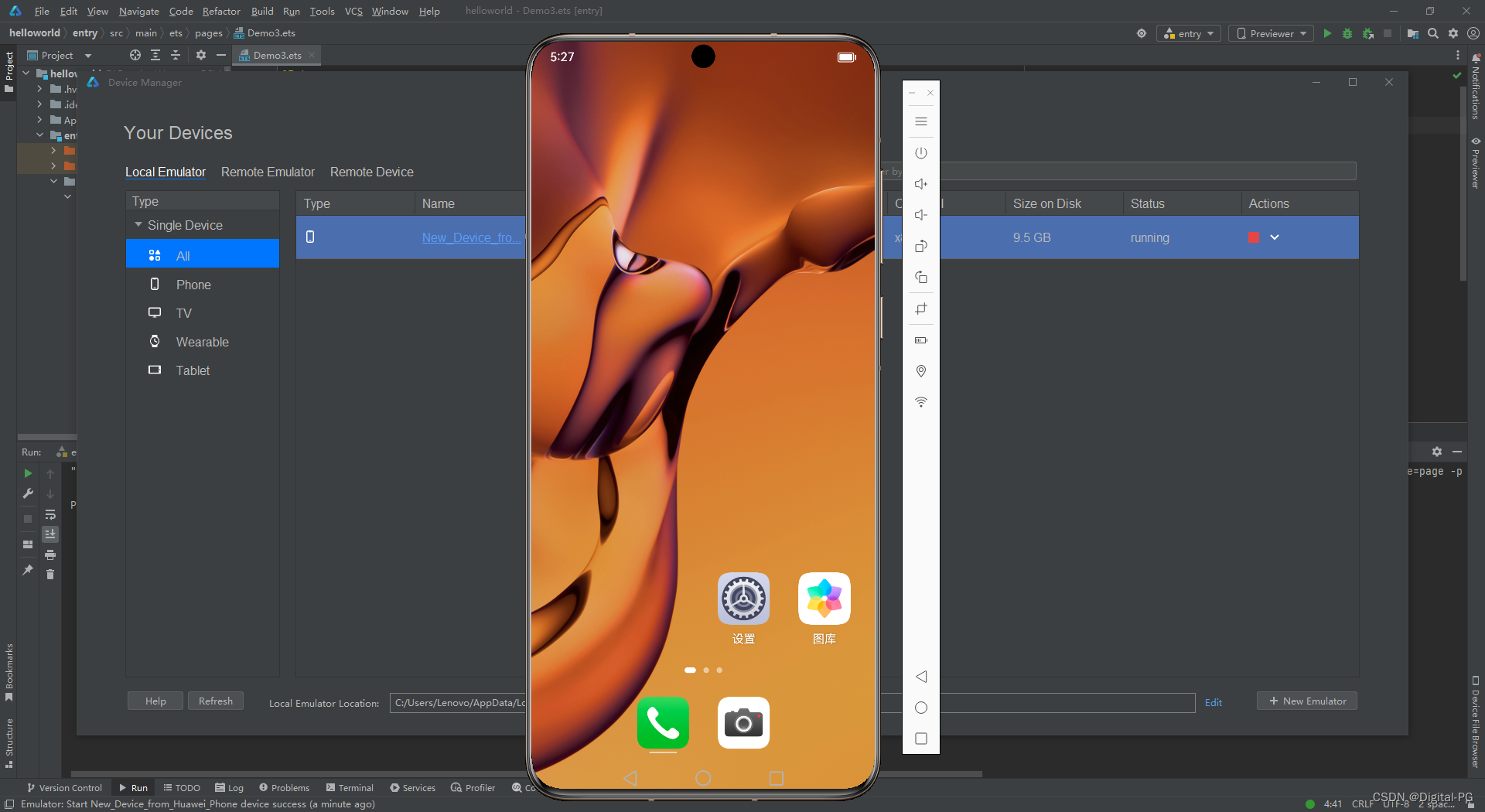The image size is (1485, 812).
Task: Collapse the entry folder in project tree
Action: pyautogui.click(x=39, y=135)
